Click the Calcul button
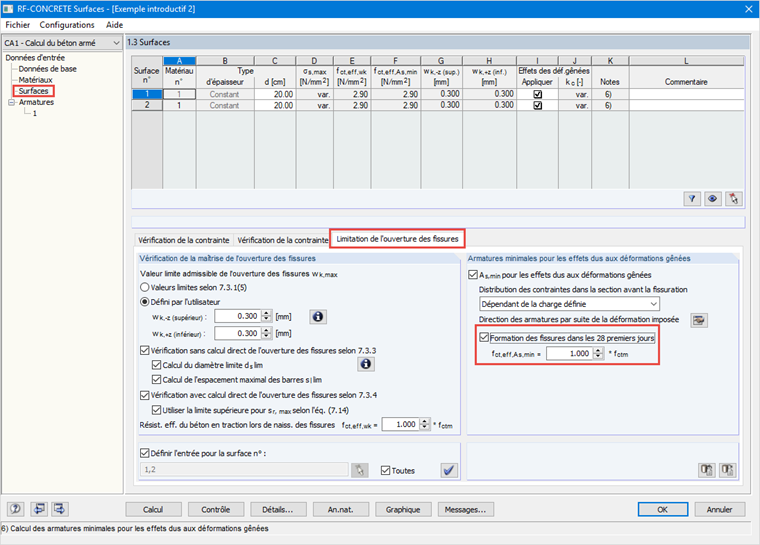This screenshot has height=545, width=760. tap(153, 509)
